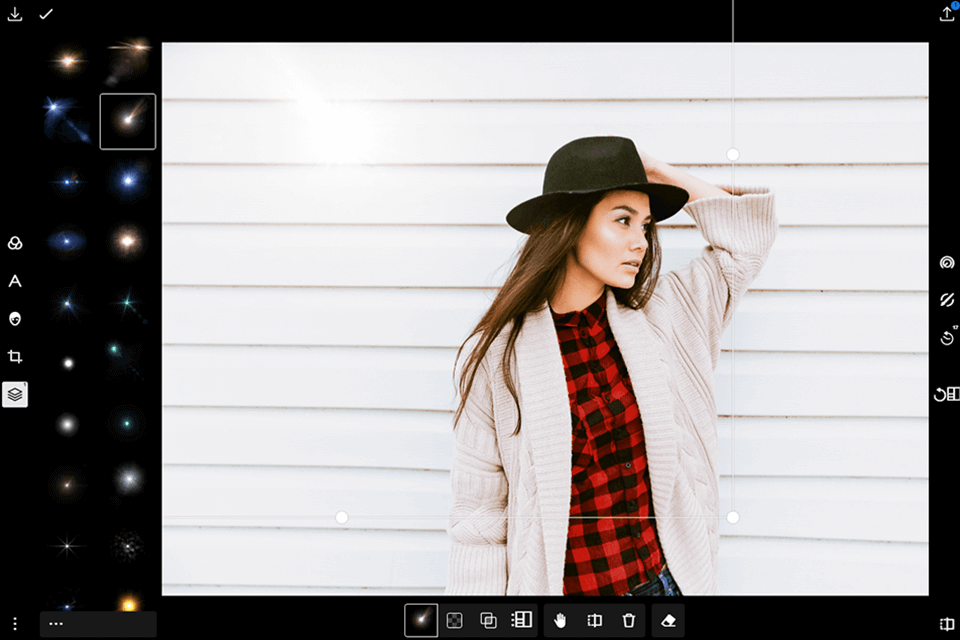Choose the selected comet flare thumbnail
The width and height of the screenshot is (960, 640).
point(127,121)
